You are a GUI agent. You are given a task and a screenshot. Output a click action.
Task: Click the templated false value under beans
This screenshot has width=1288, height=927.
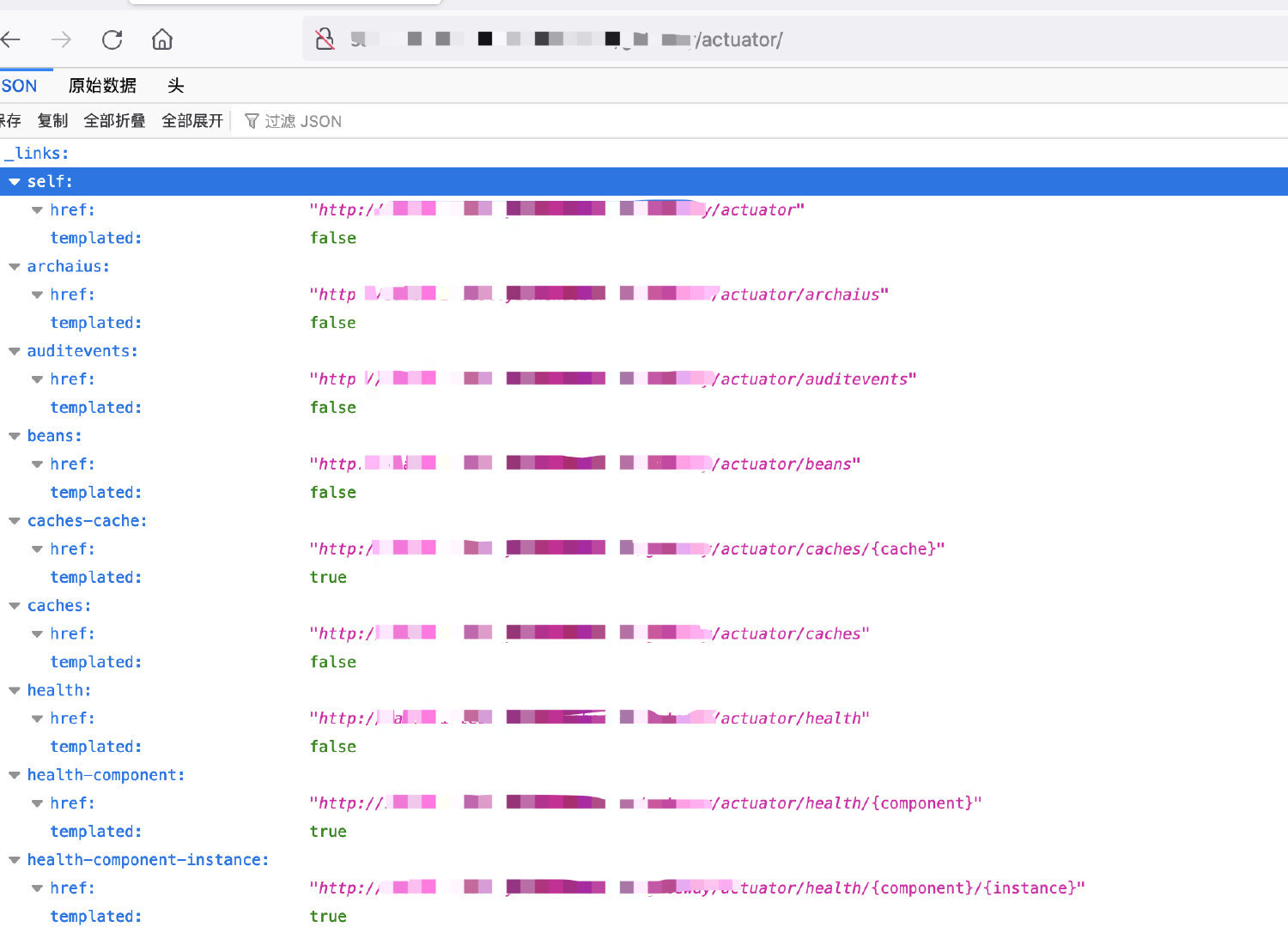(x=333, y=493)
